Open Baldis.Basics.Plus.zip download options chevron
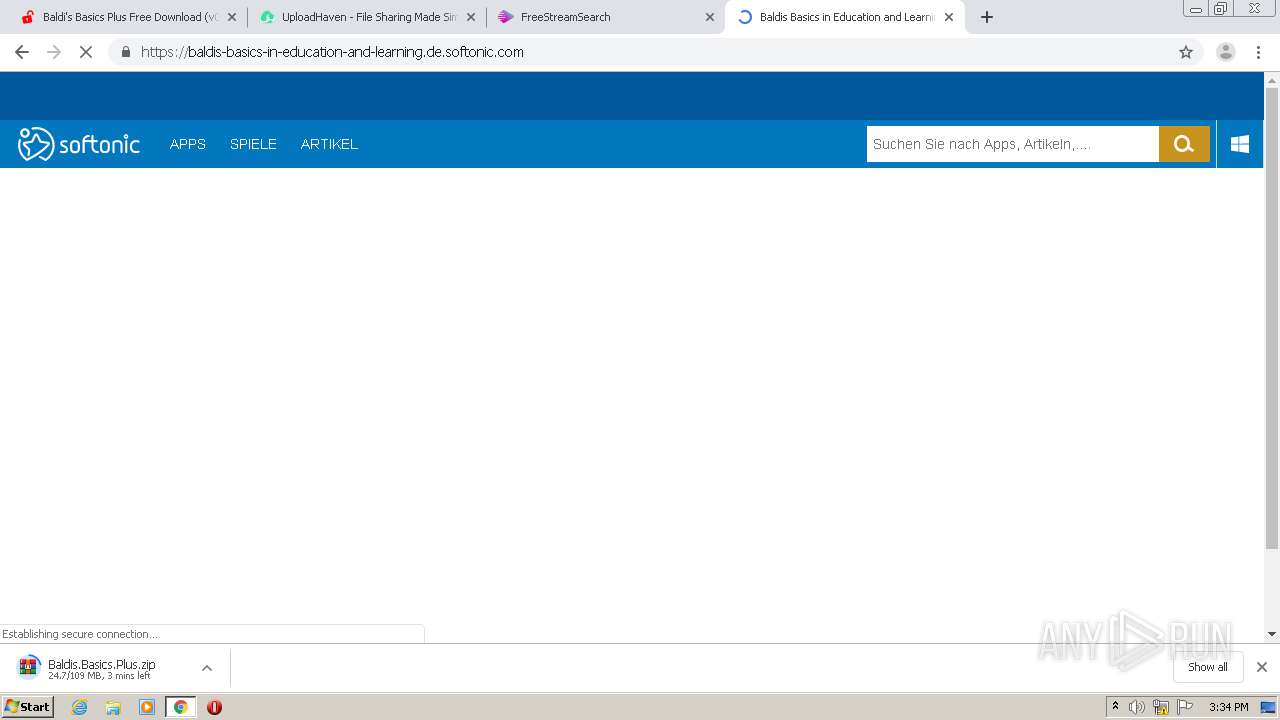1280x720 pixels. tap(207, 668)
